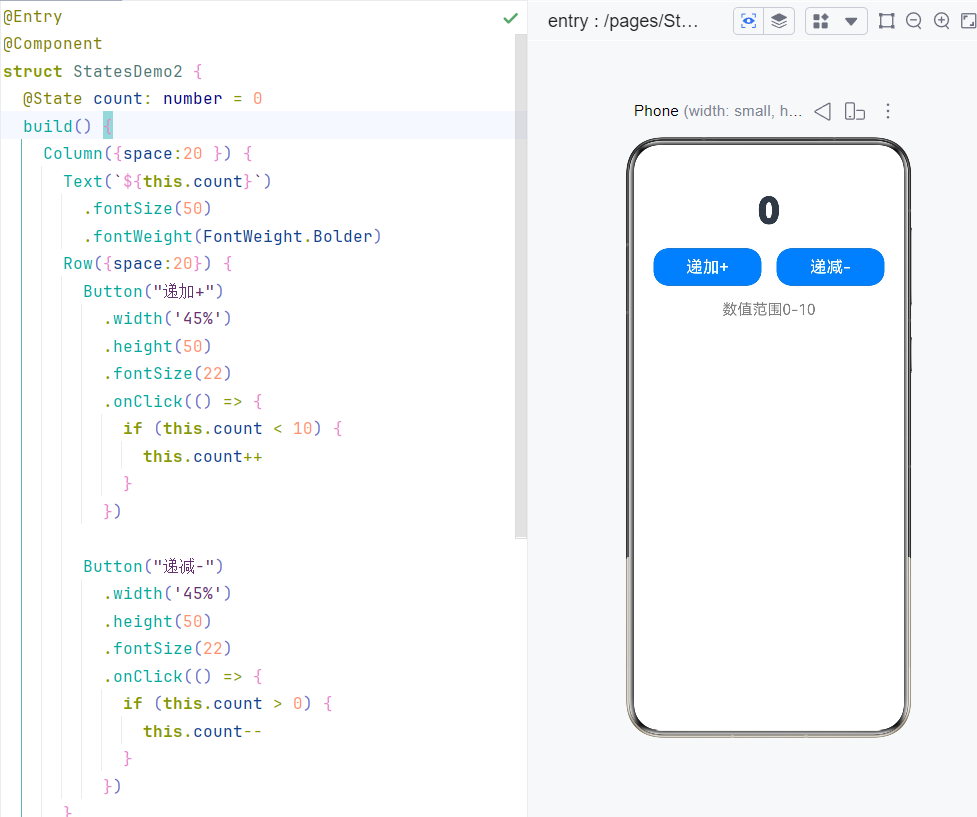Click the editor vertical scrollbar

coord(521,285)
